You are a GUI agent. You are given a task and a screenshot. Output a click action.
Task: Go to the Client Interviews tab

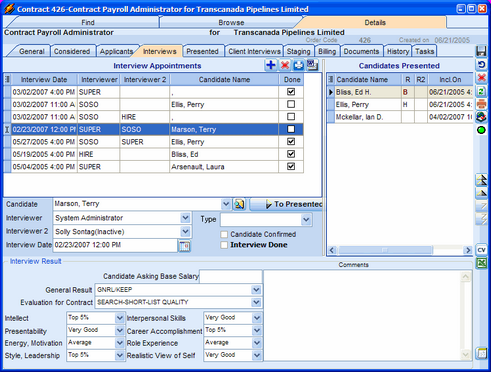(x=254, y=51)
